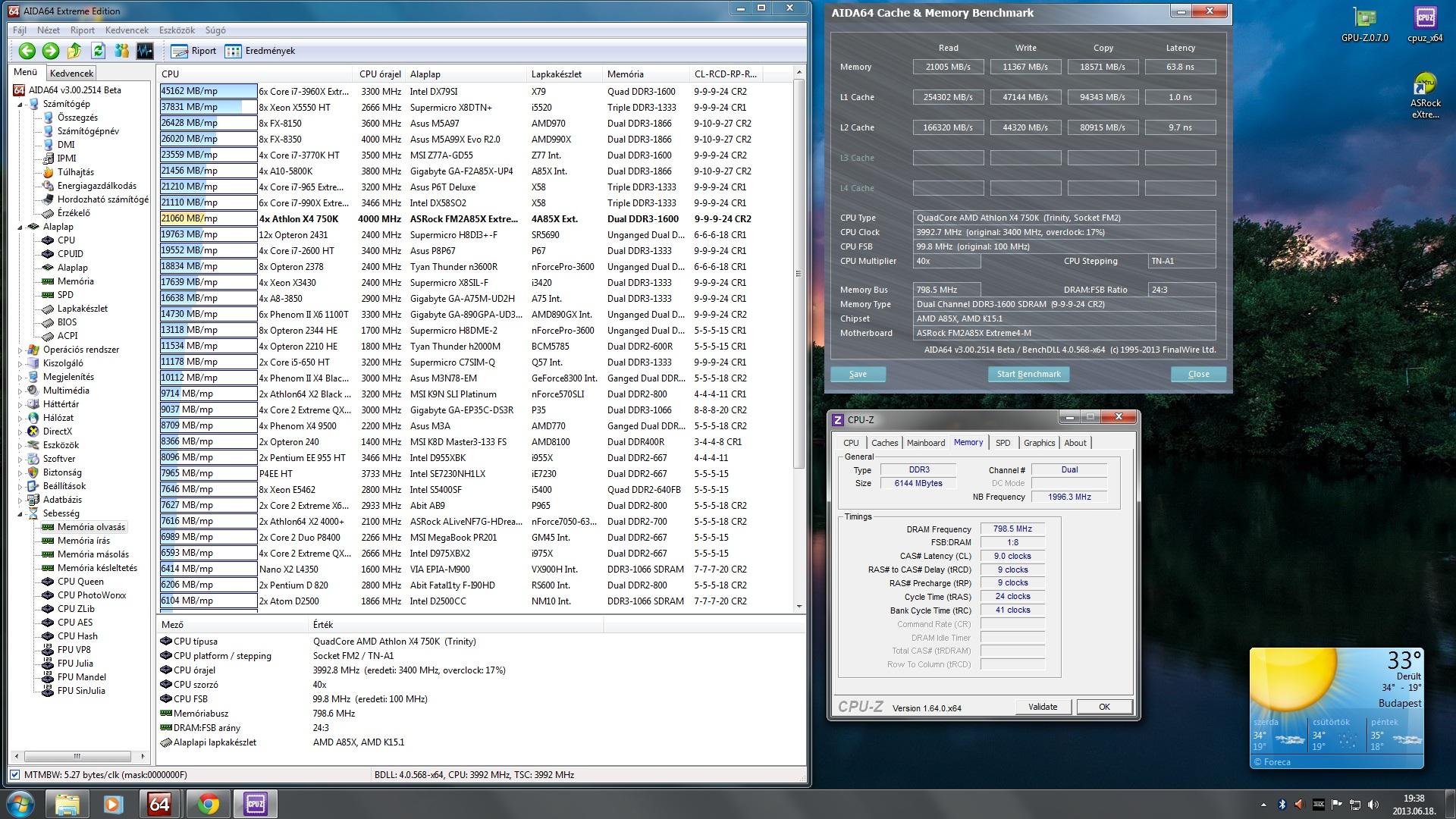Image resolution: width=1456 pixels, height=819 pixels.
Task: Open the GPU-Z.0.7.0 desktop icon
Action: (1365, 25)
